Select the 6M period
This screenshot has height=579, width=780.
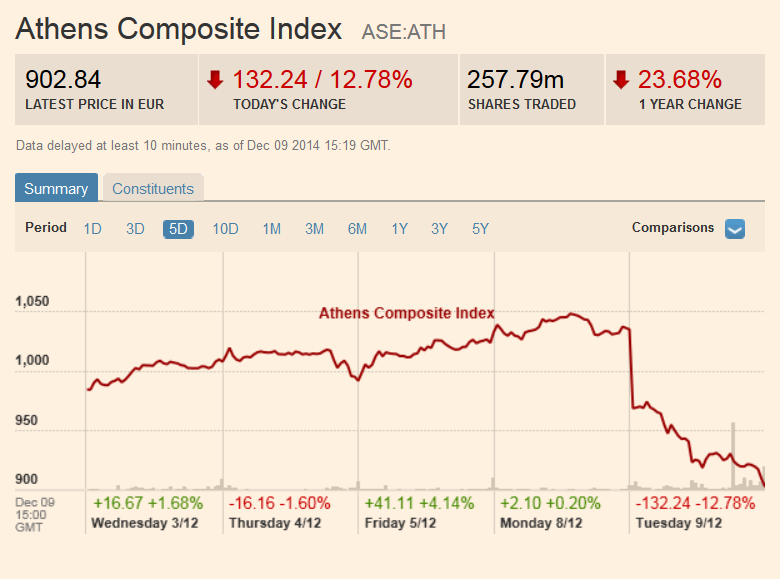[357, 229]
